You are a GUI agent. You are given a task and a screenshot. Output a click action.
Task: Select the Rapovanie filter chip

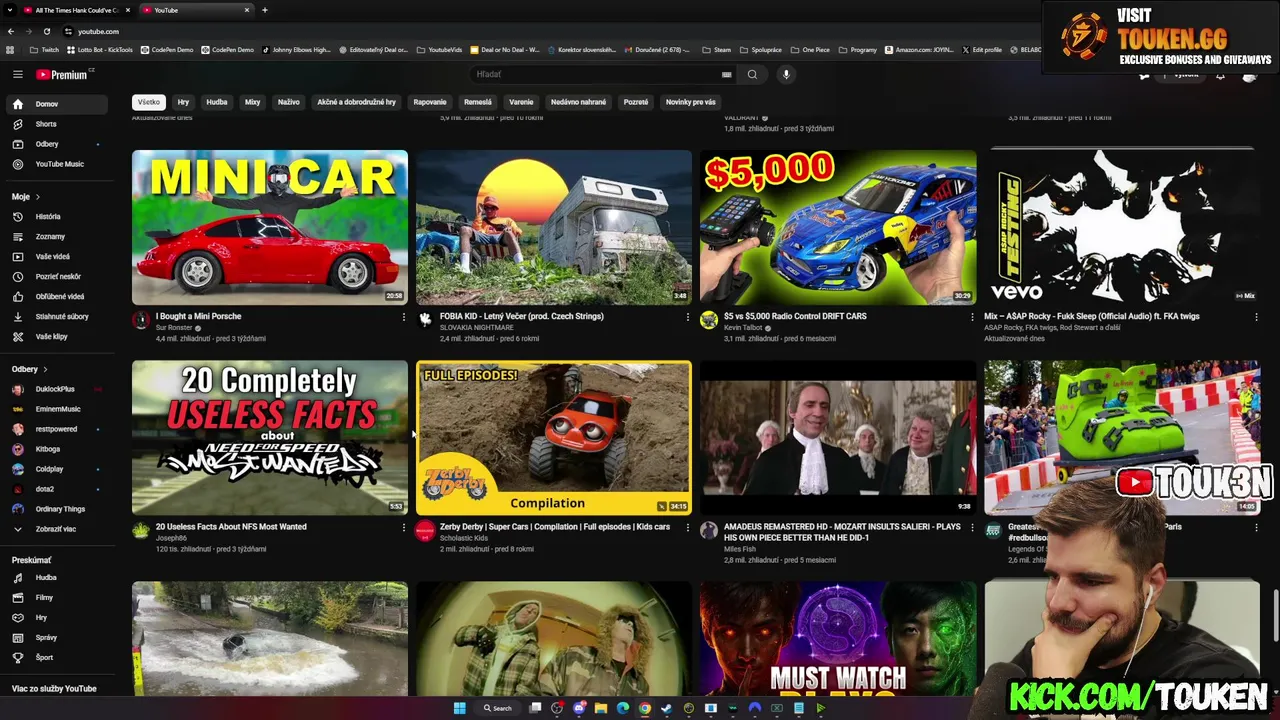[x=430, y=102]
